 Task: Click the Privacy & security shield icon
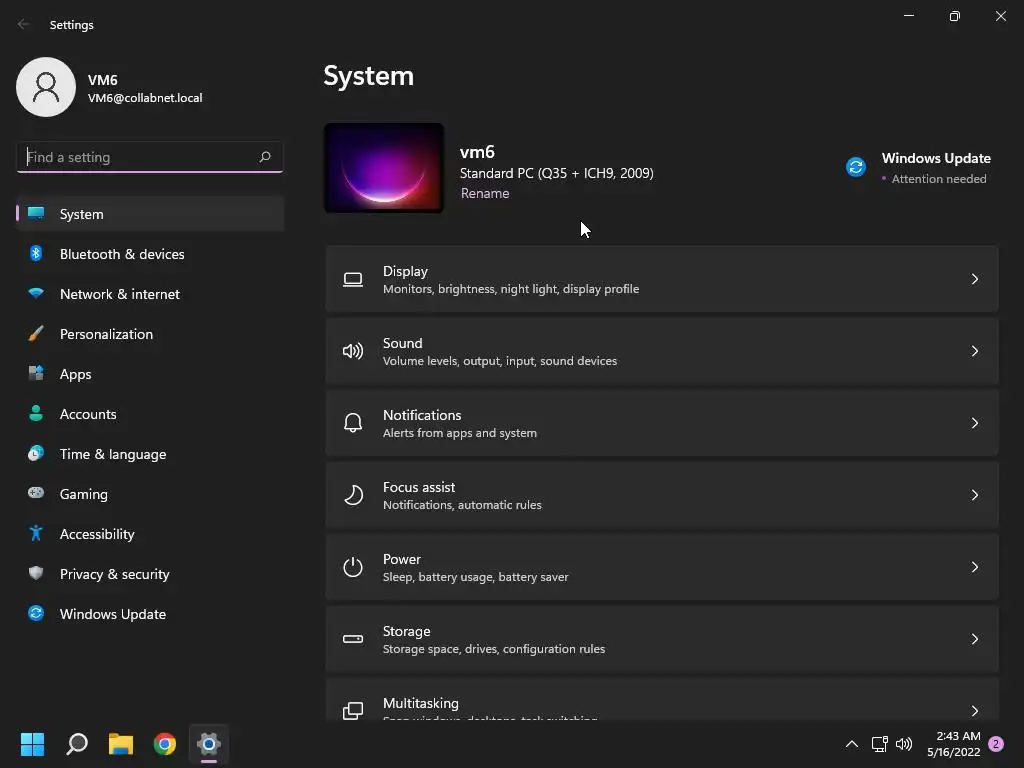pyautogui.click(x=36, y=573)
